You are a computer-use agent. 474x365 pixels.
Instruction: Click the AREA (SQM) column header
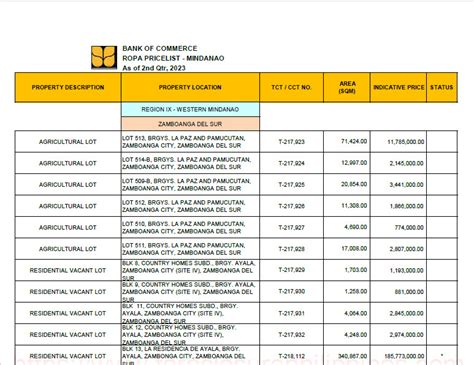347,87
